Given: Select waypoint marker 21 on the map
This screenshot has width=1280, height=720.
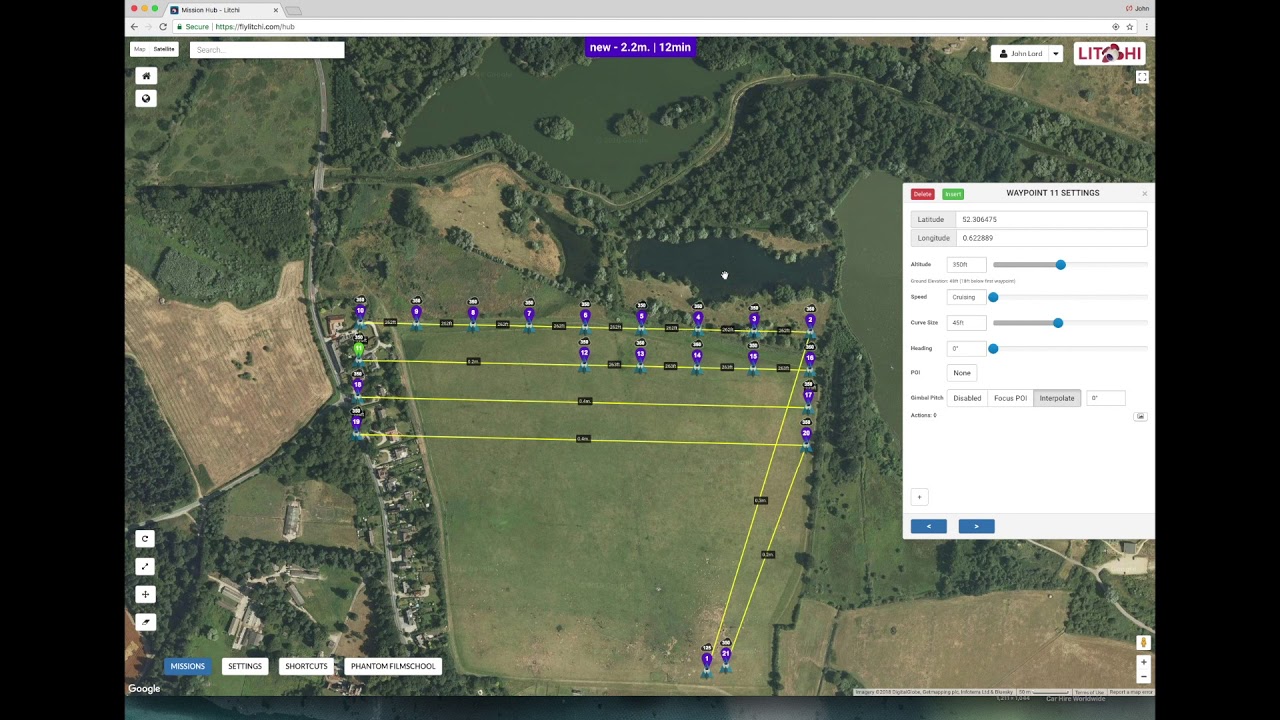Looking at the screenshot, I should click(x=725, y=655).
